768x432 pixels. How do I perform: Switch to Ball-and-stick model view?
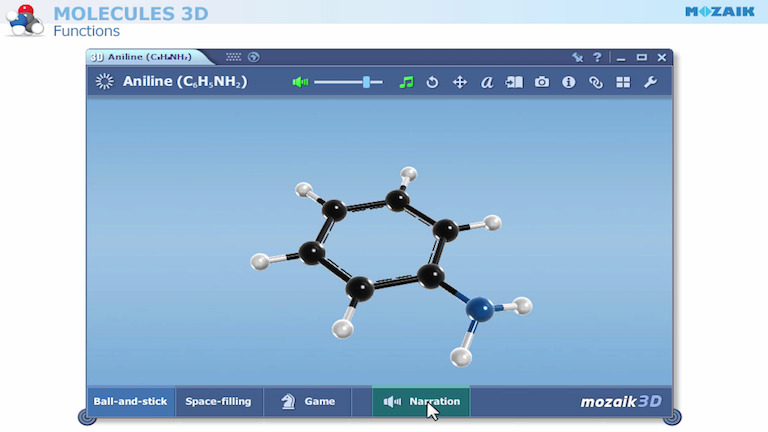[x=131, y=401]
